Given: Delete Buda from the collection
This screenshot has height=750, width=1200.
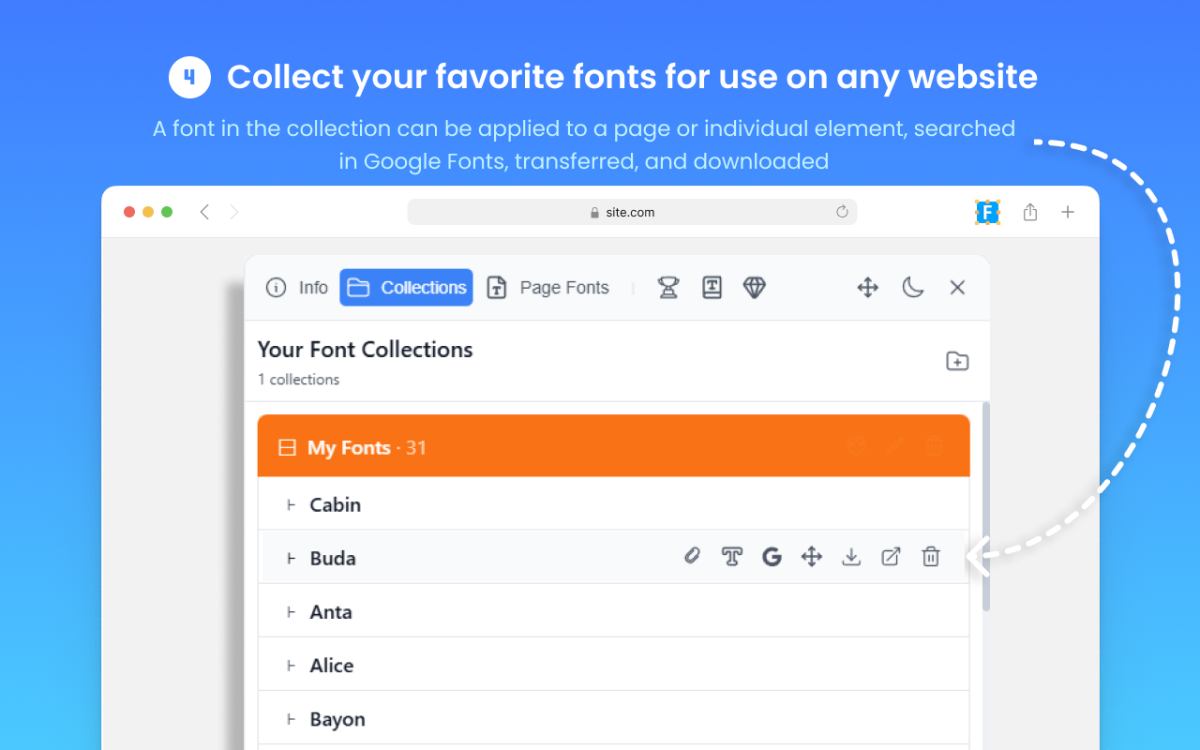Looking at the screenshot, I should click(x=930, y=557).
